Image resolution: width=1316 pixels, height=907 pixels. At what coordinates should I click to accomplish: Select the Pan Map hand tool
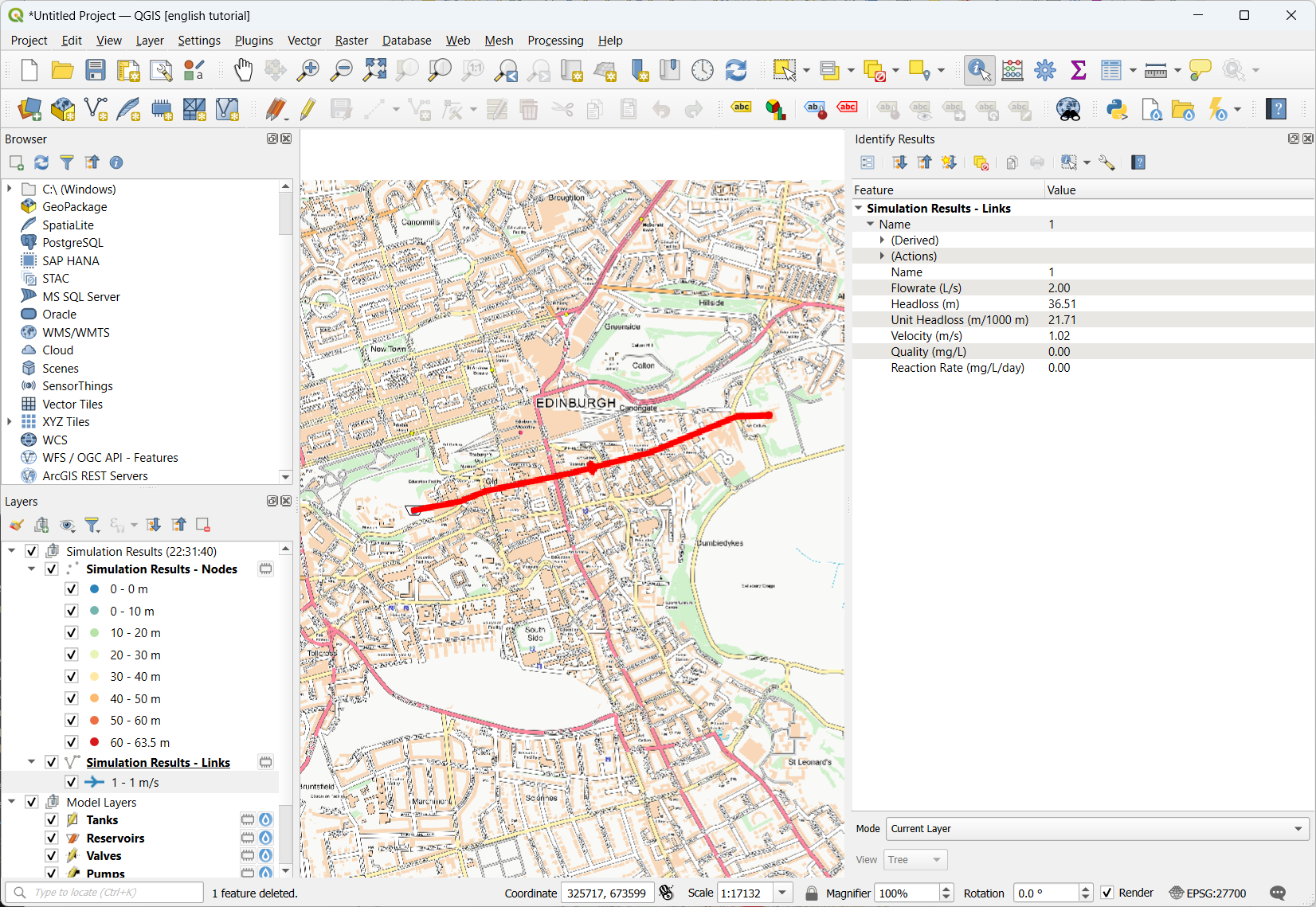coord(243,70)
